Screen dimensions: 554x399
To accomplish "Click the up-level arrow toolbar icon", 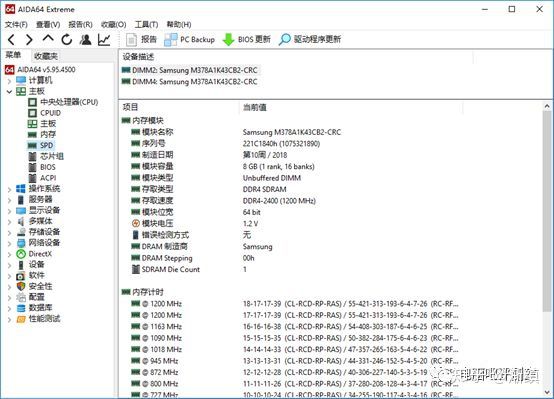I will [48, 38].
